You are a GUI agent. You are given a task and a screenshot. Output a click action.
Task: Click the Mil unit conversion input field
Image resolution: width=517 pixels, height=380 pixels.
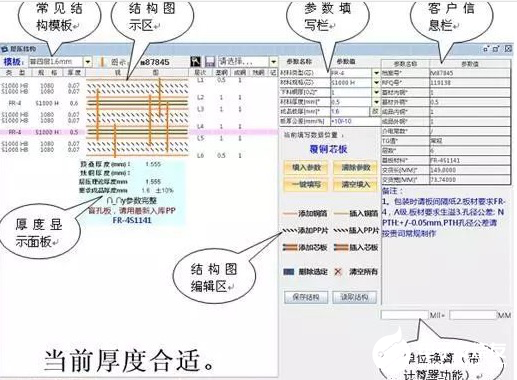tap(405, 315)
